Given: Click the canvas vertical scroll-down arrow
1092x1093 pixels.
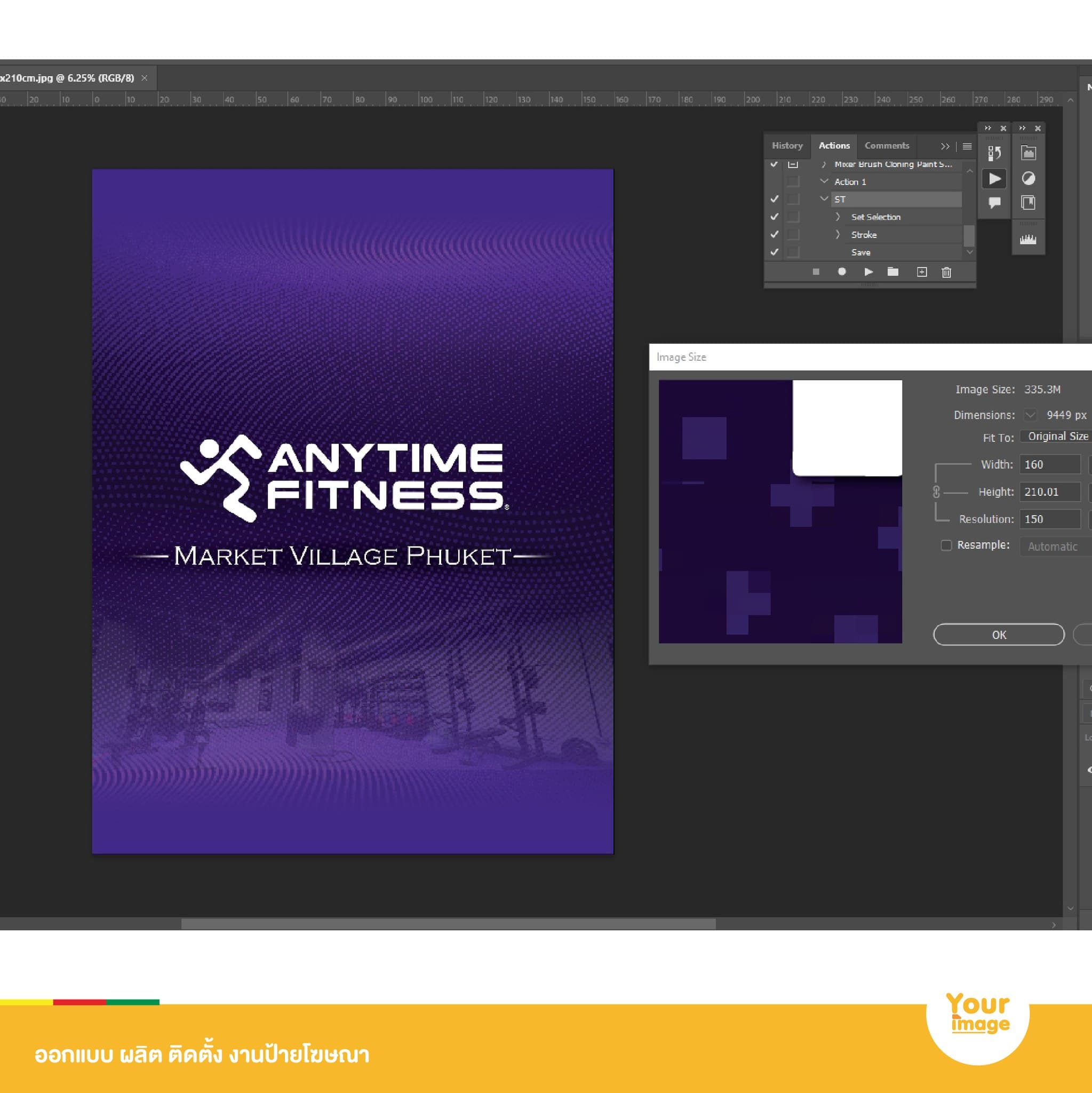Looking at the screenshot, I should pyautogui.click(x=1070, y=908).
